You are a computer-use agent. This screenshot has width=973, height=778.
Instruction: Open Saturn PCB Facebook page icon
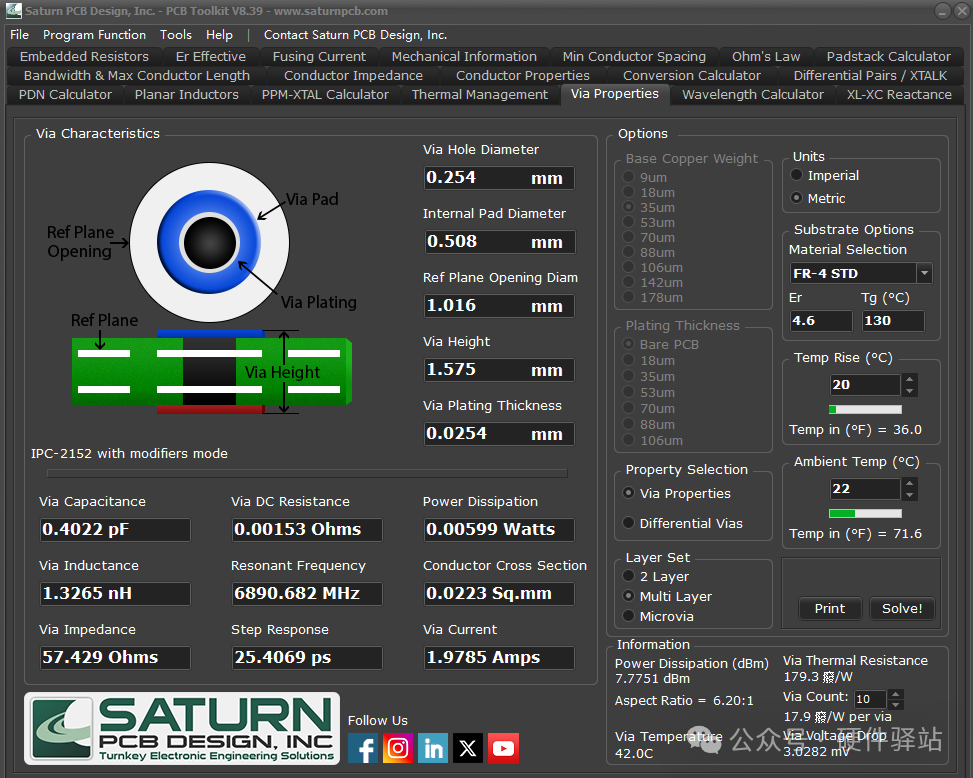(x=363, y=748)
